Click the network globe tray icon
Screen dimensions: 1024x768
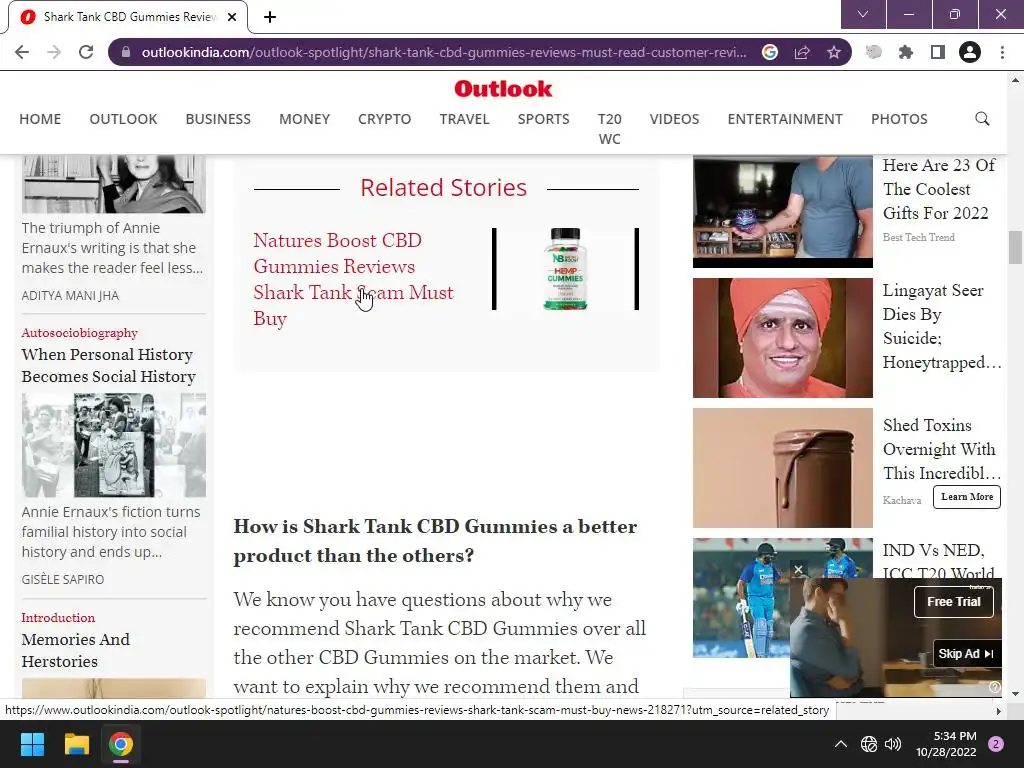pyautogui.click(x=869, y=744)
